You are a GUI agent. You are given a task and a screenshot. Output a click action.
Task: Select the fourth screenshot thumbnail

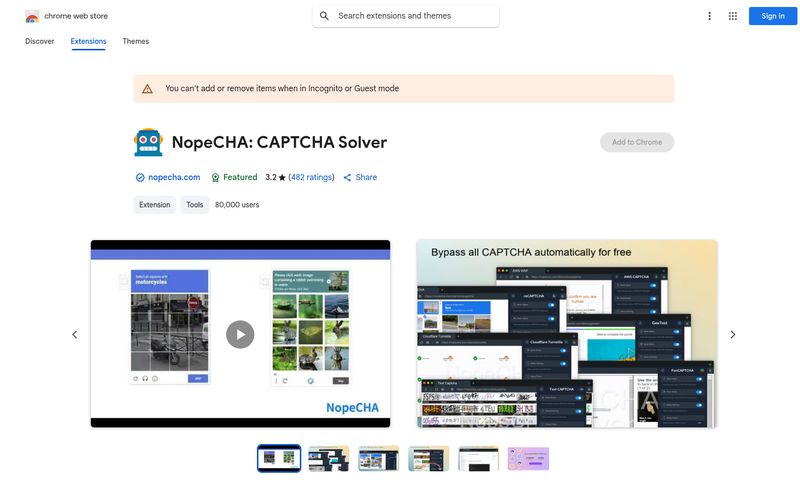tap(429, 458)
